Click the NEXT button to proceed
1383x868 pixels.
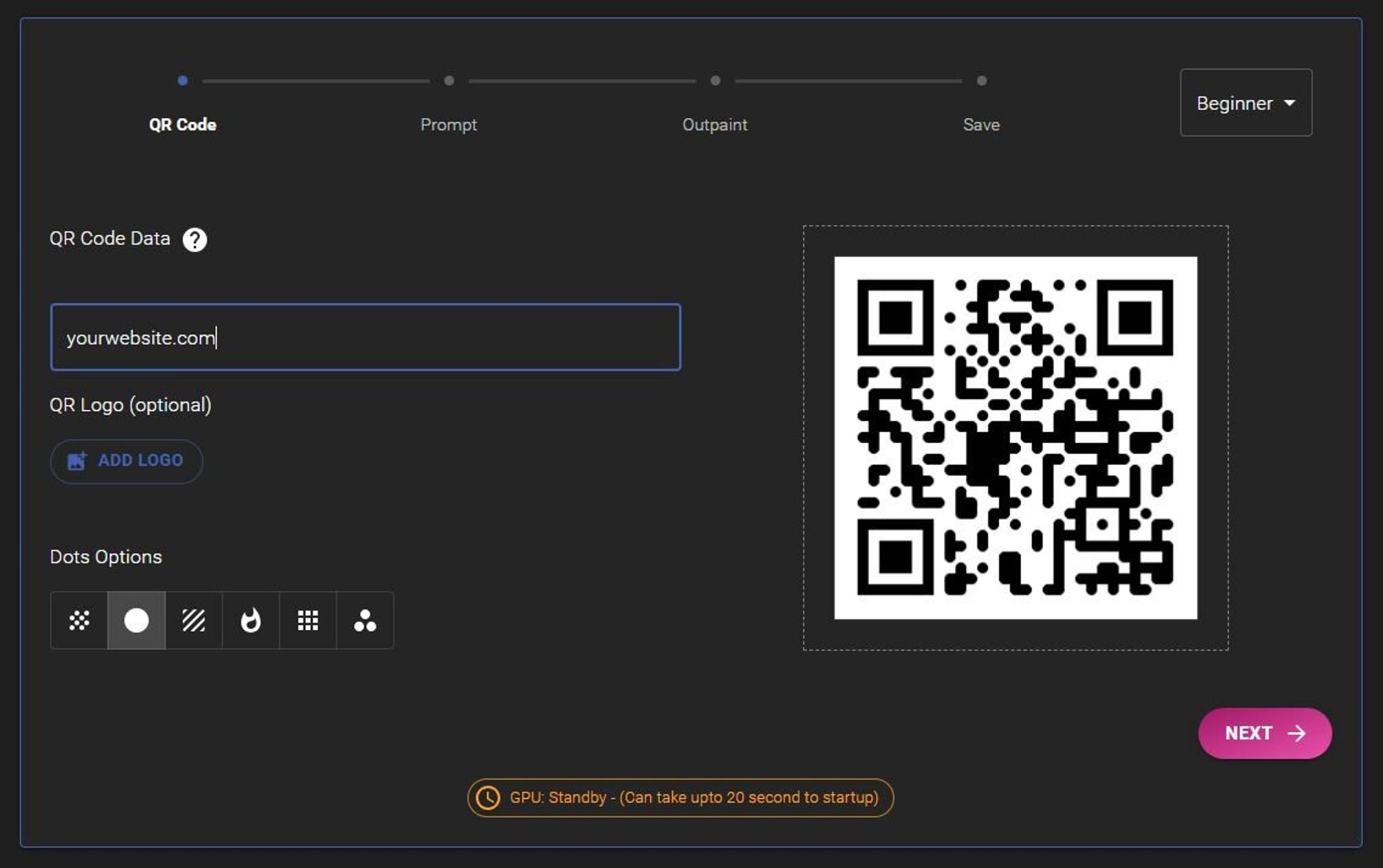click(1264, 733)
